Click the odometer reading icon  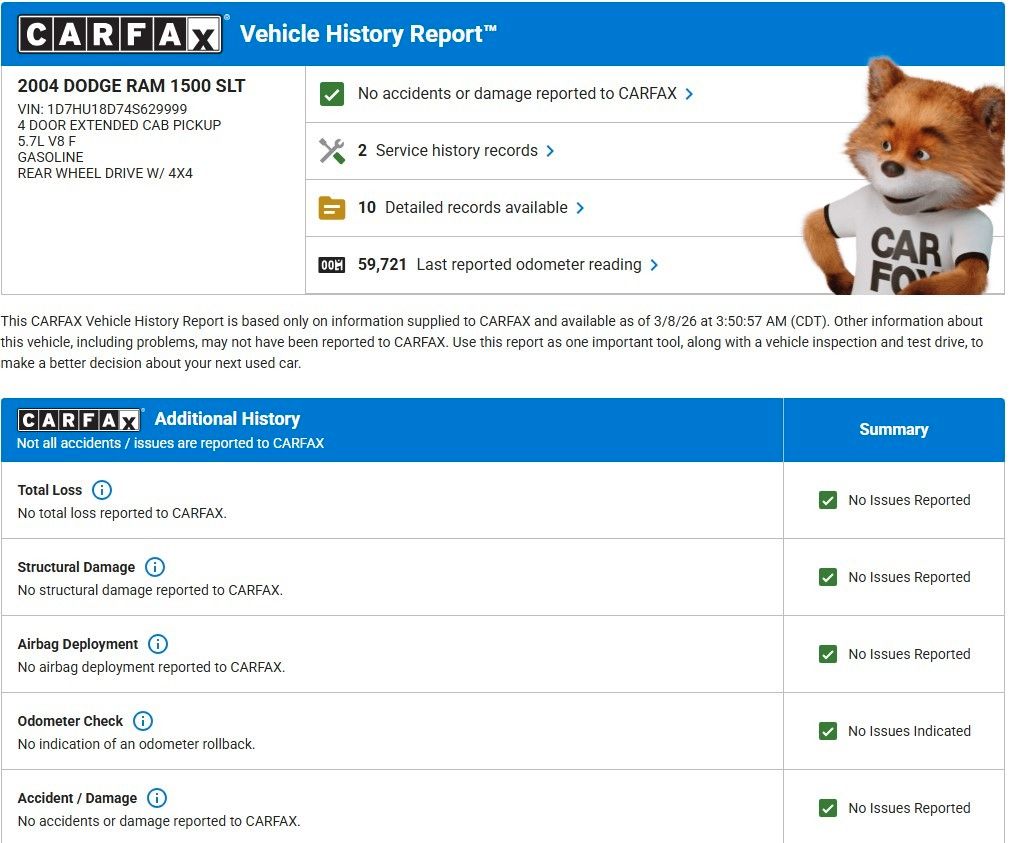tap(332, 265)
